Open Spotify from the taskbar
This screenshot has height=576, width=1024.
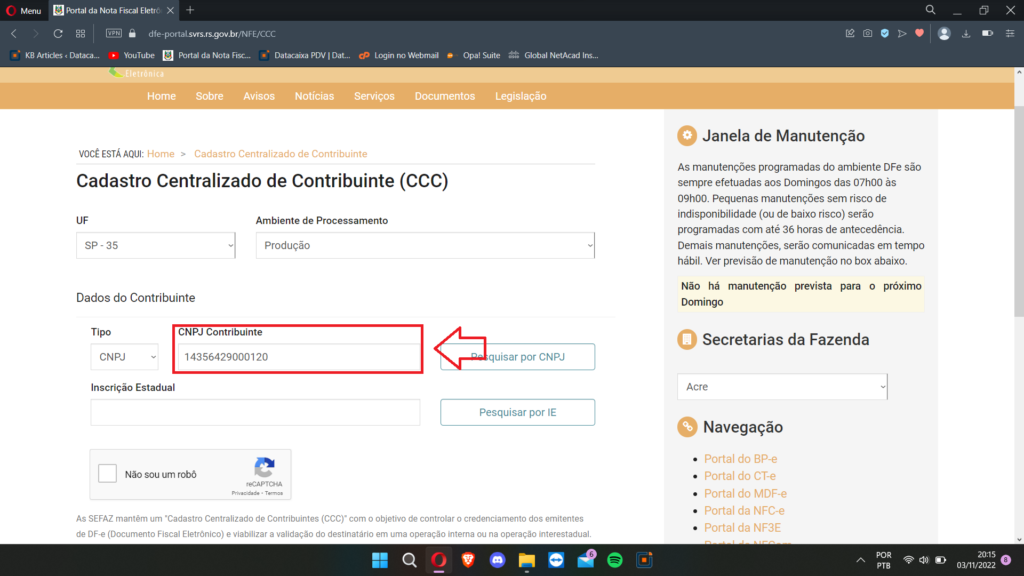coord(615,560)
